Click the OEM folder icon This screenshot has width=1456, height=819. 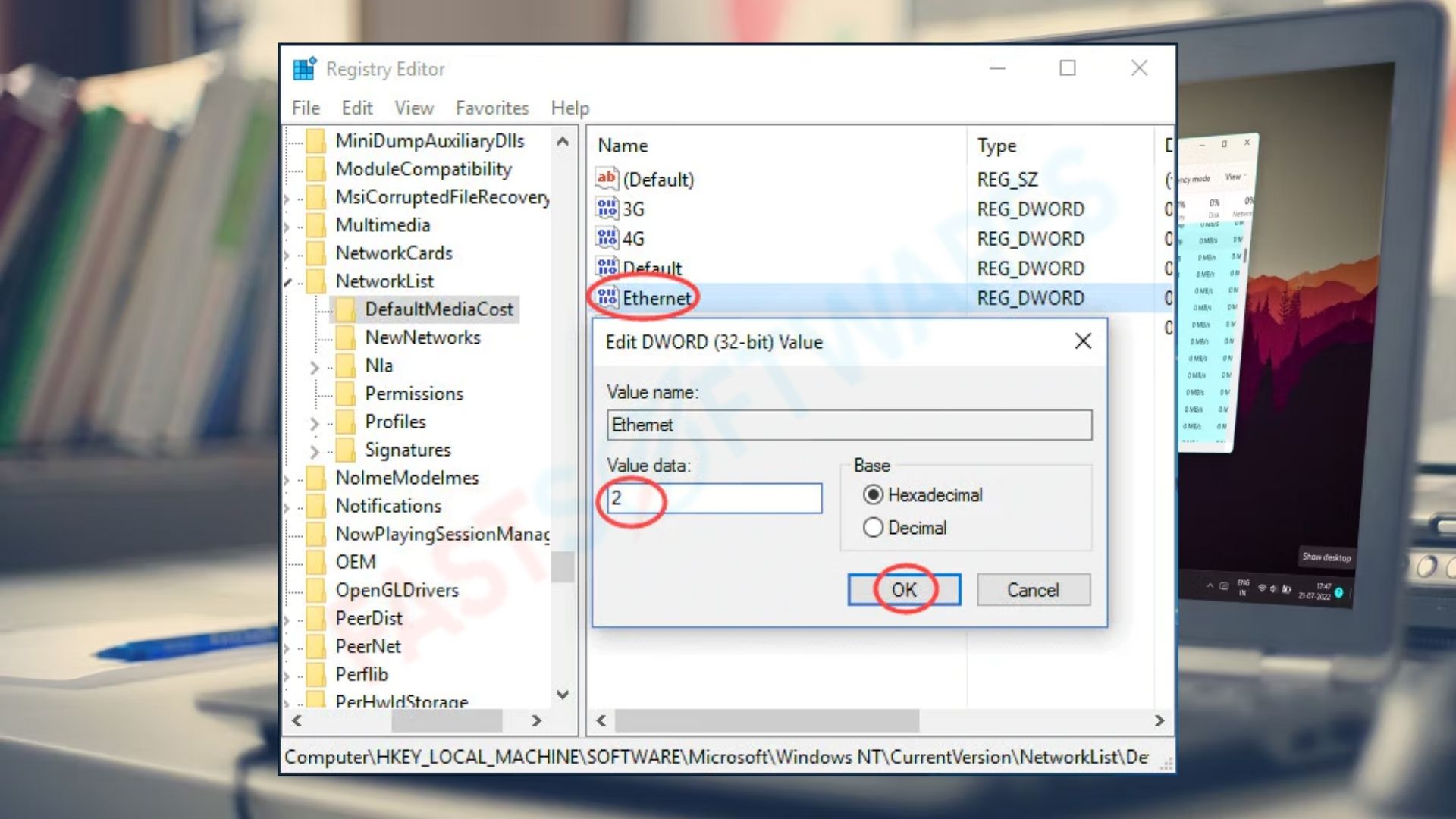[316, 562]
